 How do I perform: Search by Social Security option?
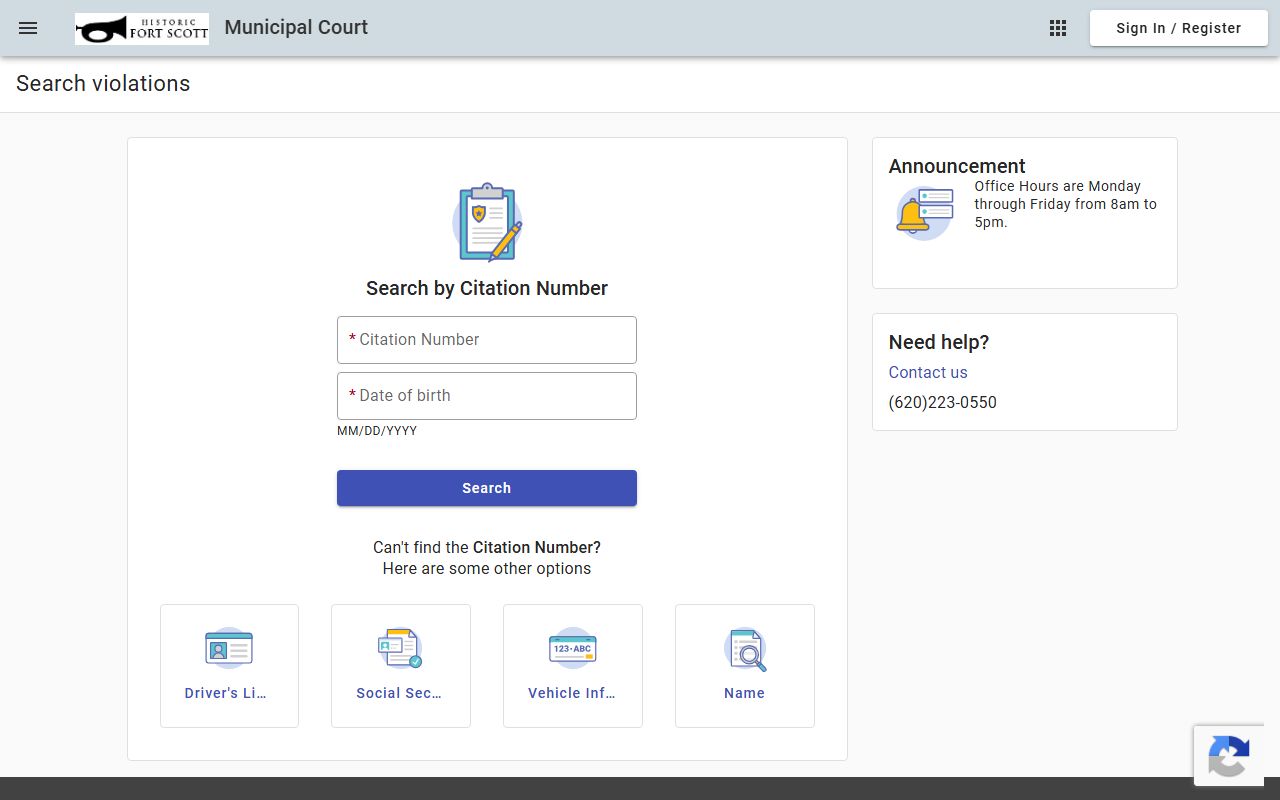(401, 666)
